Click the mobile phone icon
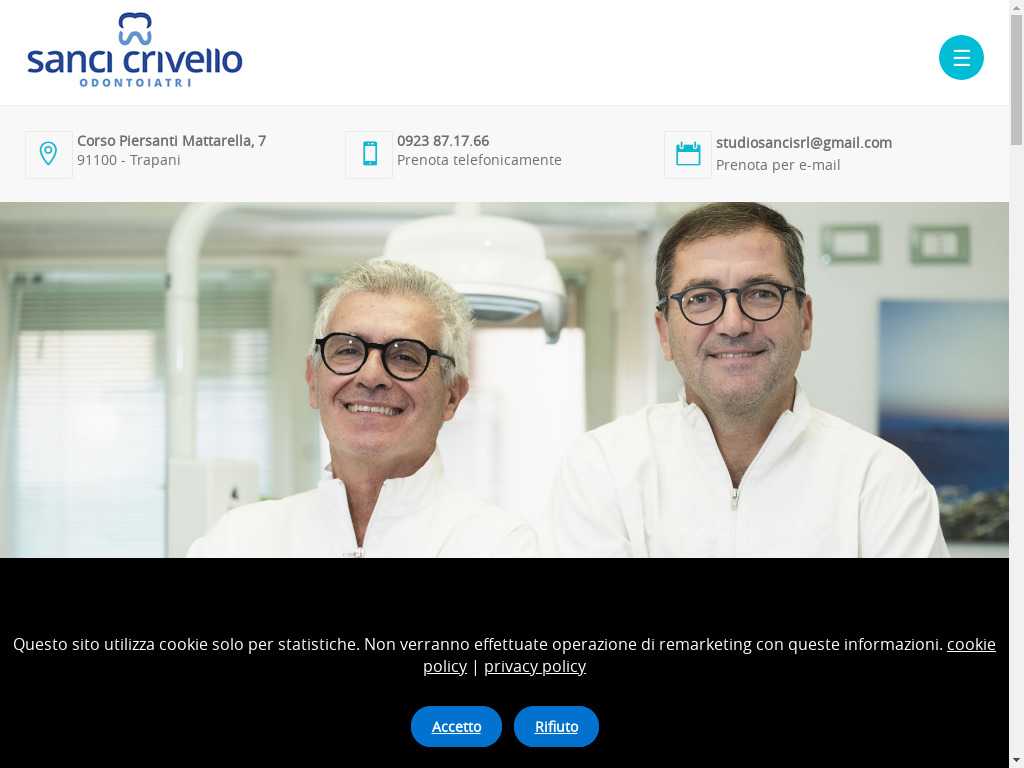Image resolution: width=1024 pixels, height=768 pixels. pos(369,154)
